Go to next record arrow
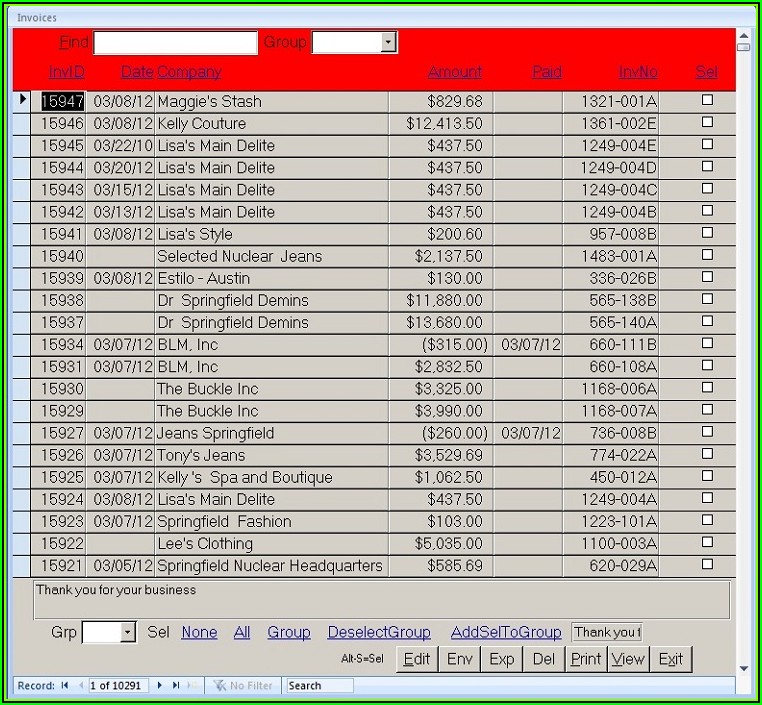762x705 pixels. (x=159, y=685)
